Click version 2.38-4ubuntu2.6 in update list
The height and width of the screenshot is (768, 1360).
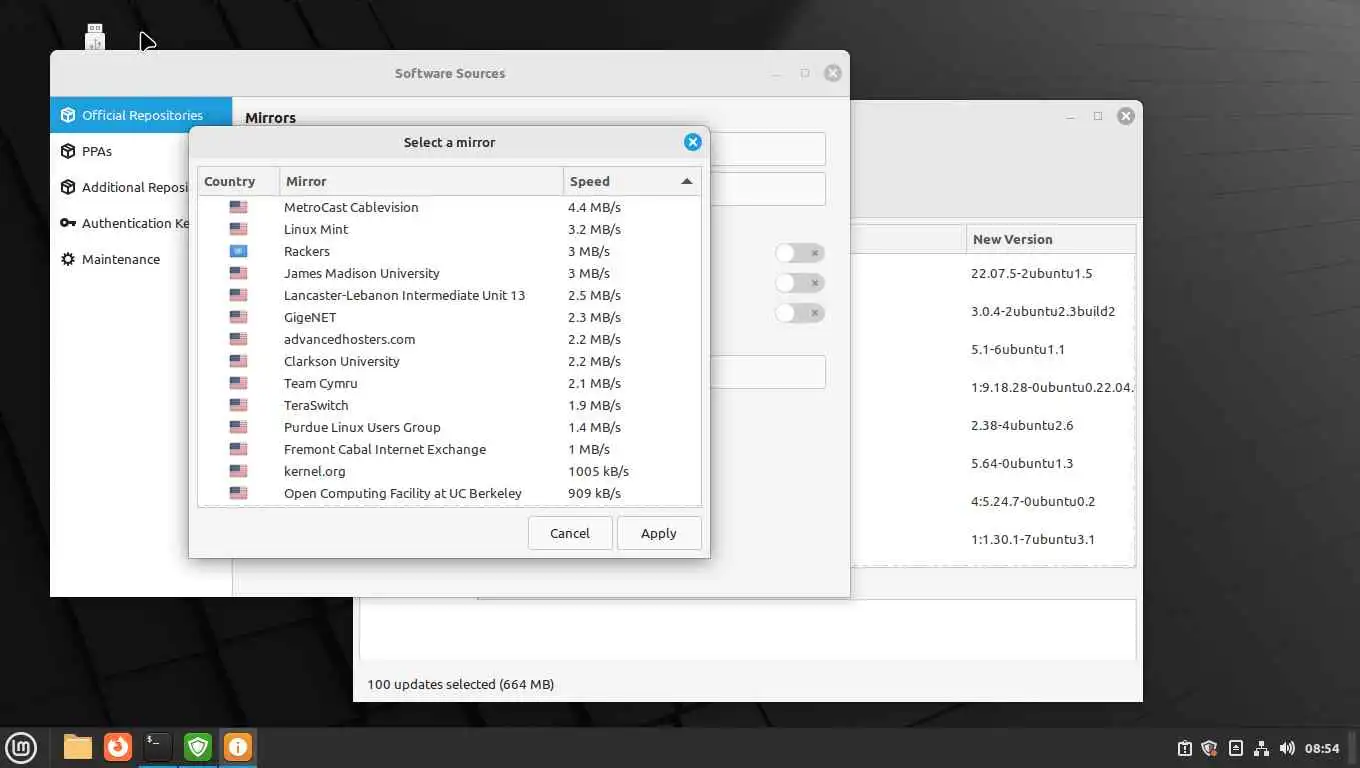coord(1022,425)
